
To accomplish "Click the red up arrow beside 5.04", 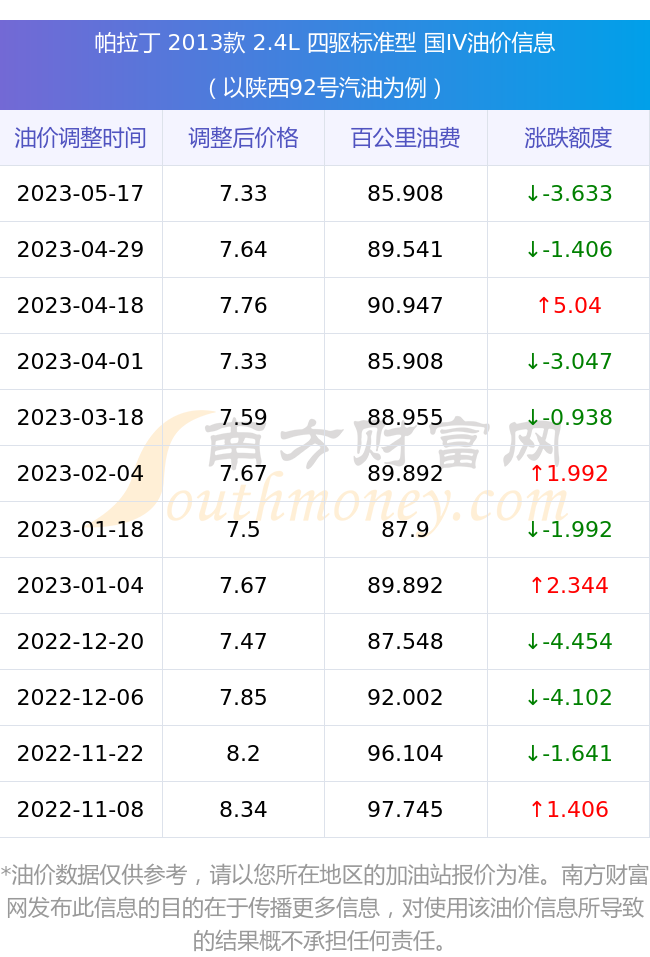I will (543, 305).
